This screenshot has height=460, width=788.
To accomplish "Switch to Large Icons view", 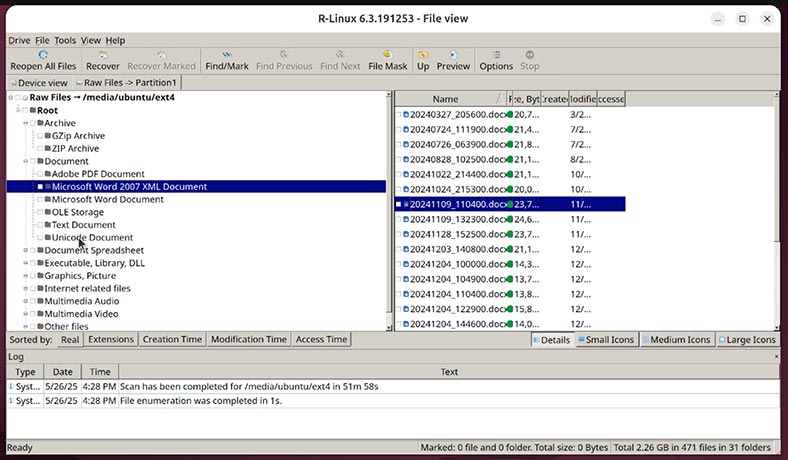I will 747,340.
